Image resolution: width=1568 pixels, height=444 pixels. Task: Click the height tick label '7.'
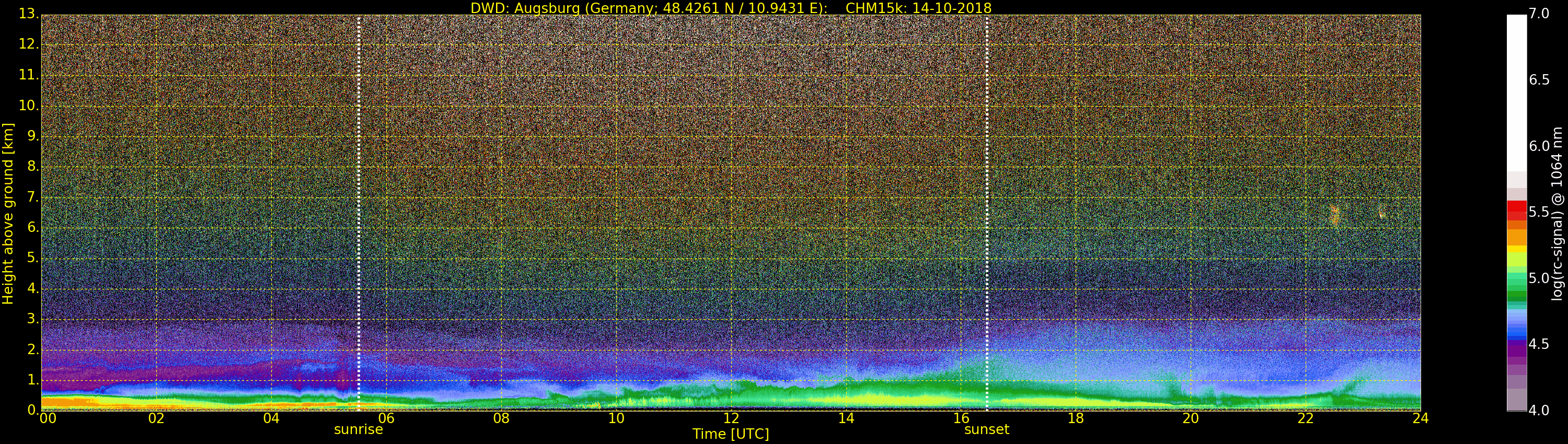[33, 197]
